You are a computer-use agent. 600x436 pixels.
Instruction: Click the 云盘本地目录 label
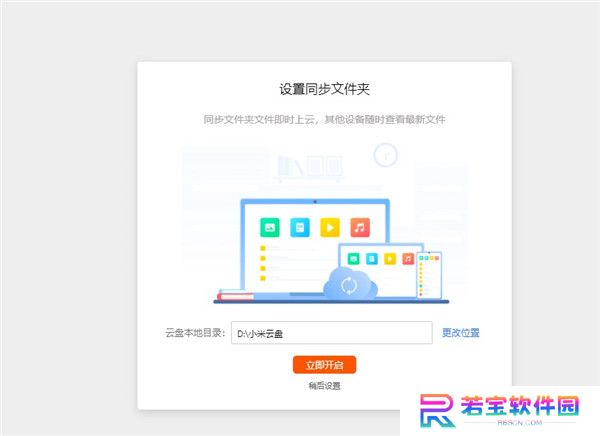pyautogui.click(x=195, y=333)
